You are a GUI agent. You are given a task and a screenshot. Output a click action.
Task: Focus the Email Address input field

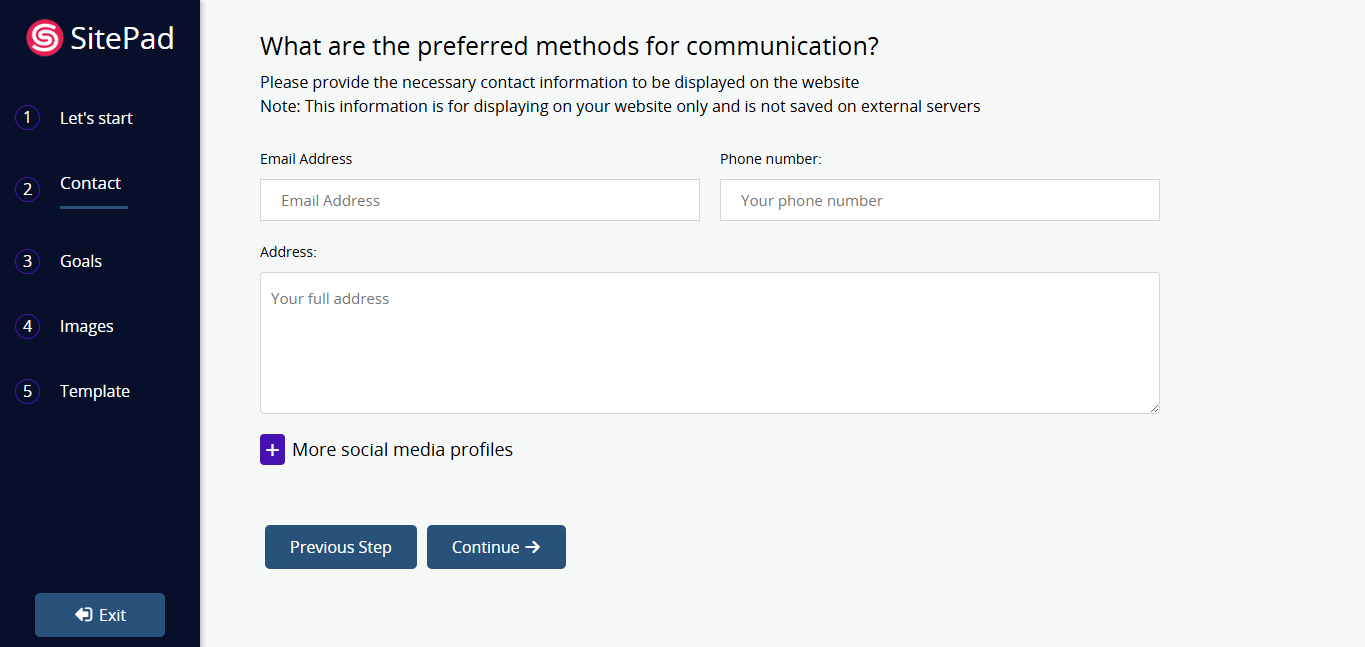click(x=480, y=200)
